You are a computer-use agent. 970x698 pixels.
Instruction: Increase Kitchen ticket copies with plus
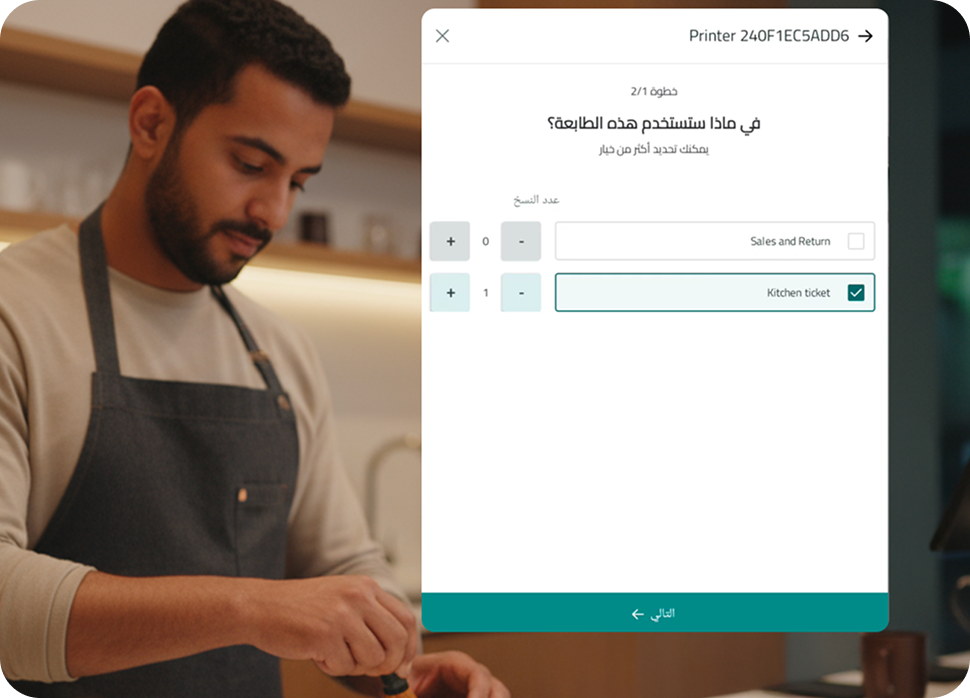coord(450,293)
